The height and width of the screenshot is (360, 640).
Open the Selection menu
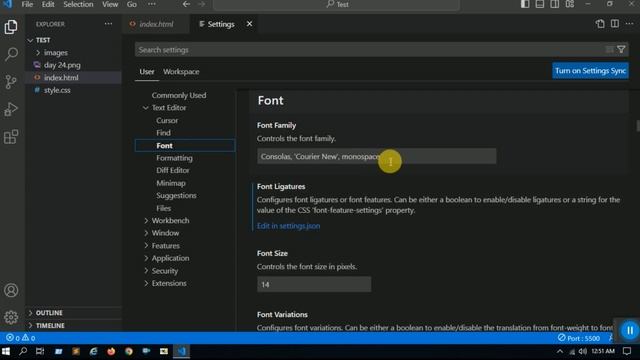pos(78,4)
